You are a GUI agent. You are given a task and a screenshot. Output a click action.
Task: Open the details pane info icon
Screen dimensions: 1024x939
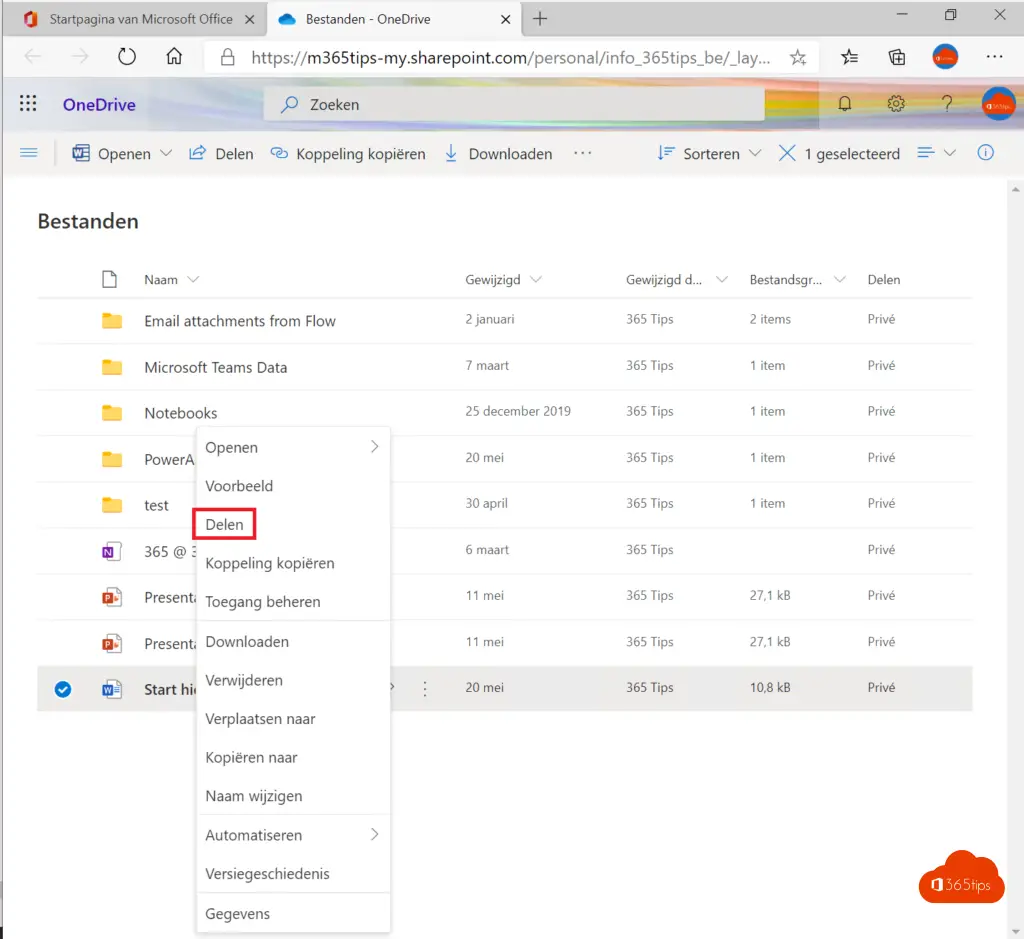pos(985,153)
